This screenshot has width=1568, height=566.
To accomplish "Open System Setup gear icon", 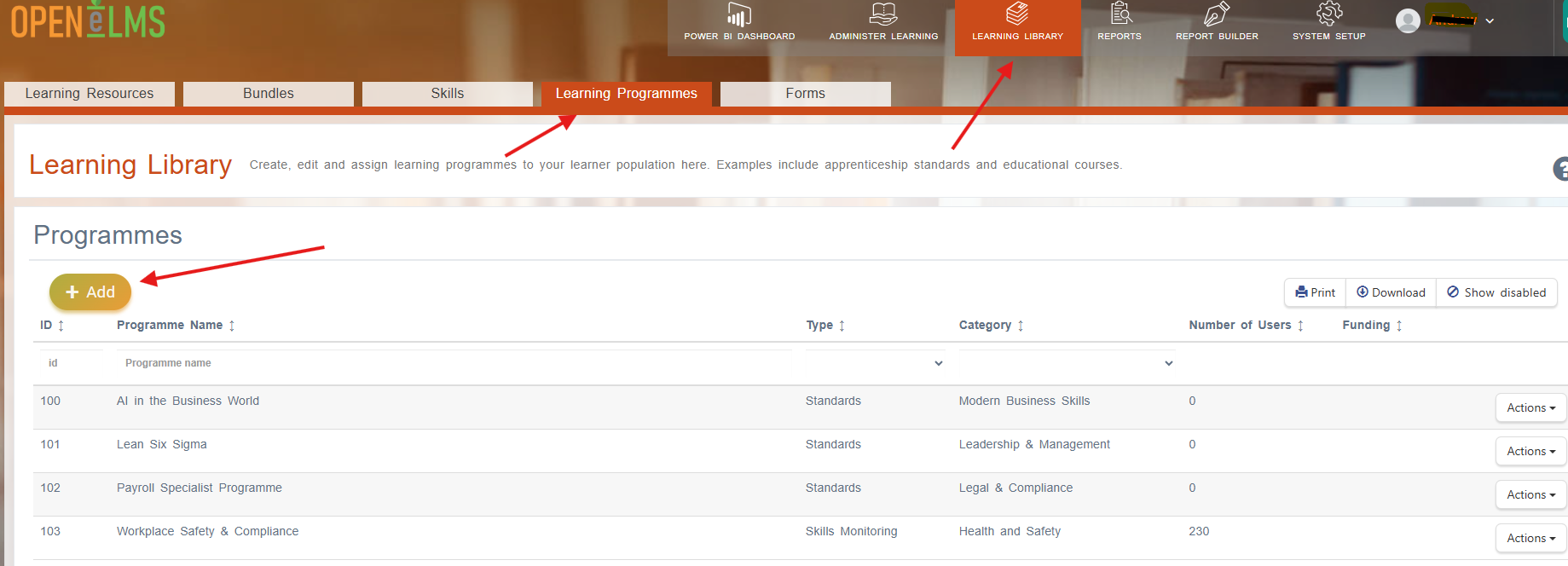I will tap(1329, 14).
